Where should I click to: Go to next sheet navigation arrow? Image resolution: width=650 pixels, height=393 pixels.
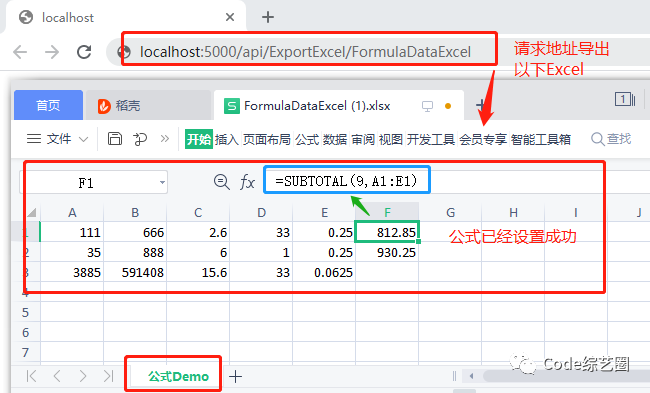[x=83, y=376]
